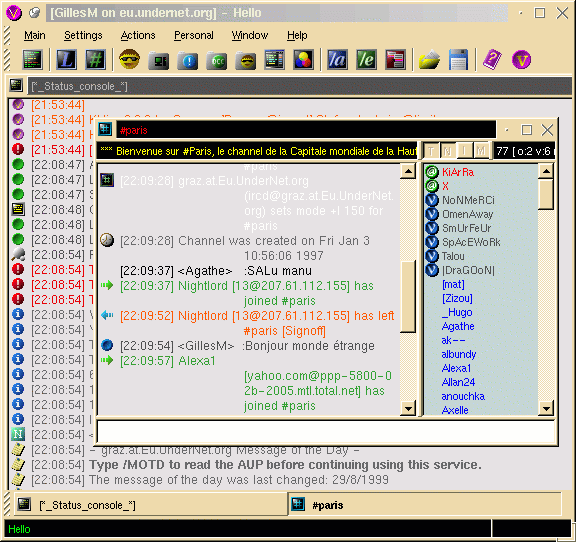Click the blue L toolbar icon
Screen dimensions: 576x542
(x=66, y=60)
